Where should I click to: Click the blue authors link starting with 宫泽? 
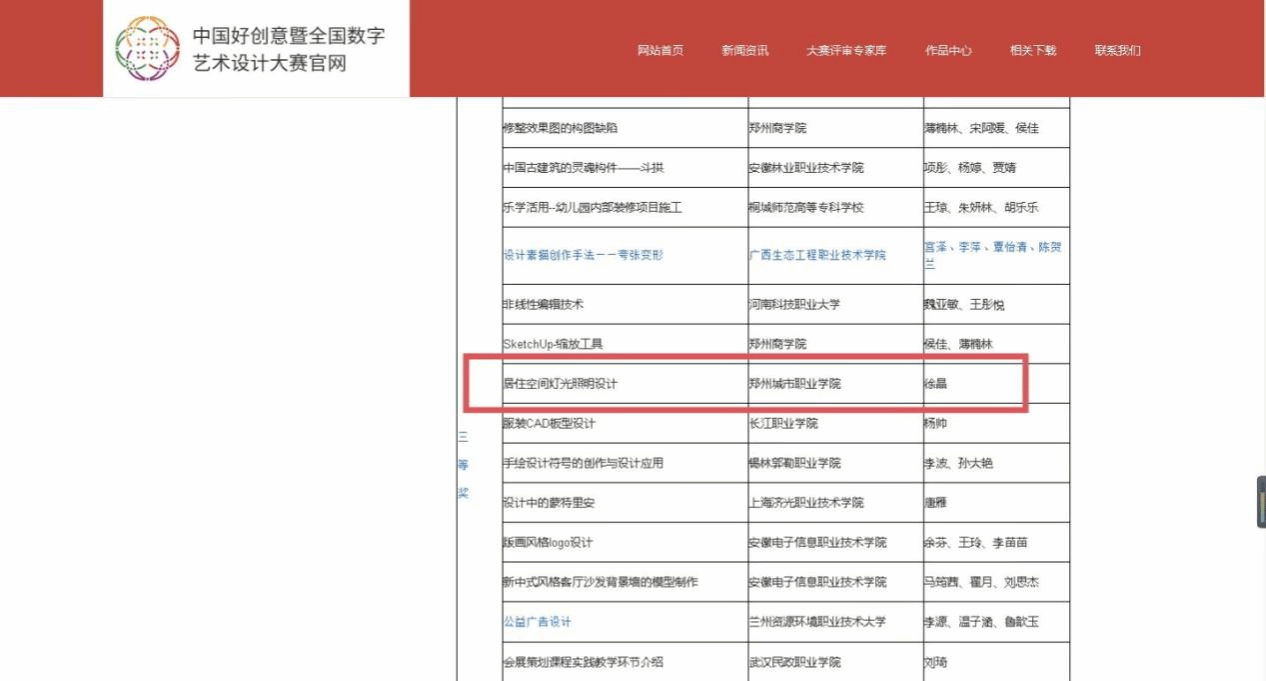[x=991, y=255]
